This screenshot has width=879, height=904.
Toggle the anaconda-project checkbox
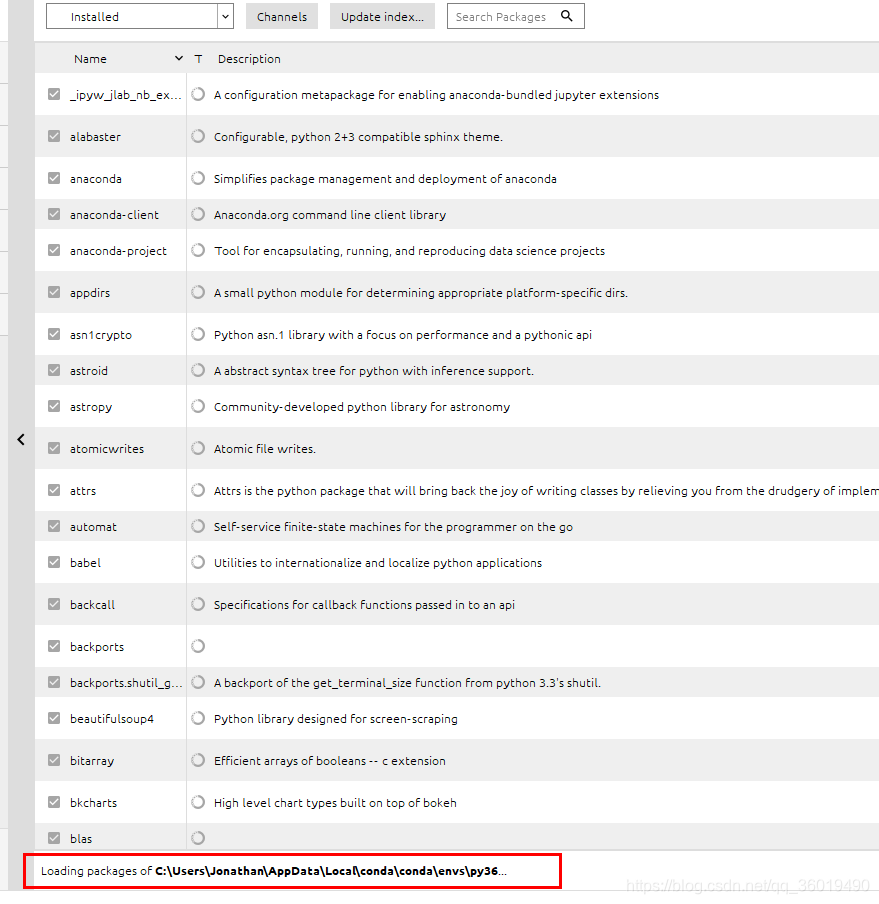point(54,250)
